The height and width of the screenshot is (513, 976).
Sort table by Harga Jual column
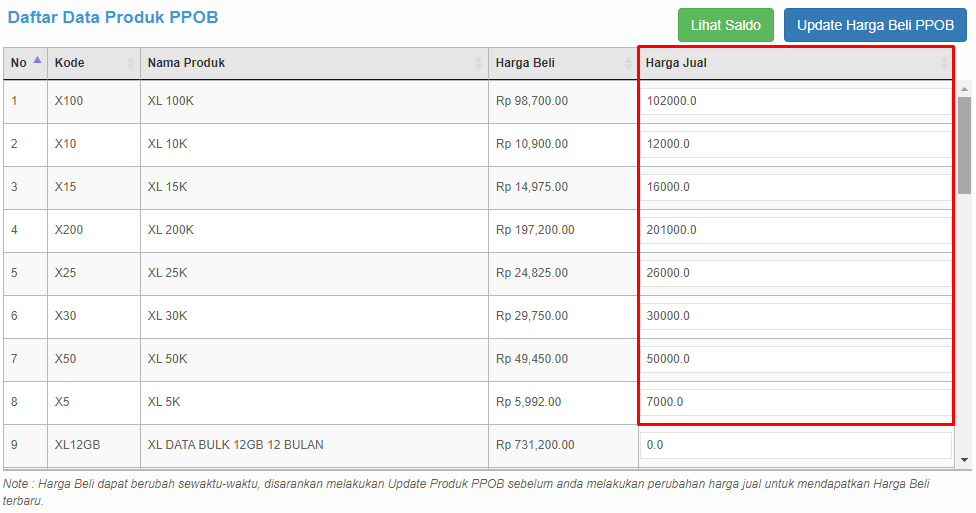[x=796, y=63]
